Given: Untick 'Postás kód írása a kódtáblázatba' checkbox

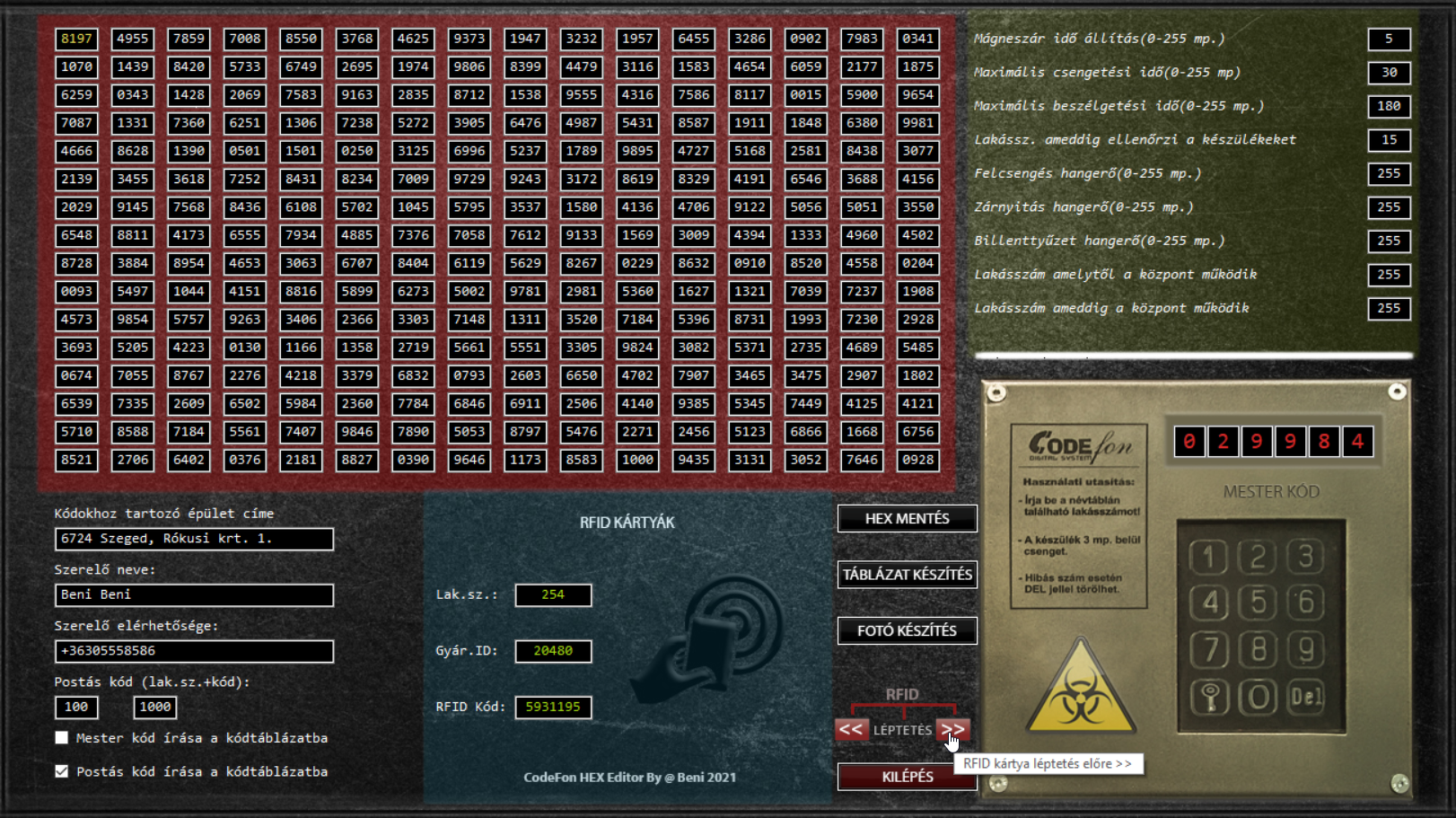Looking at the screenshot, I should click(62, 771).
